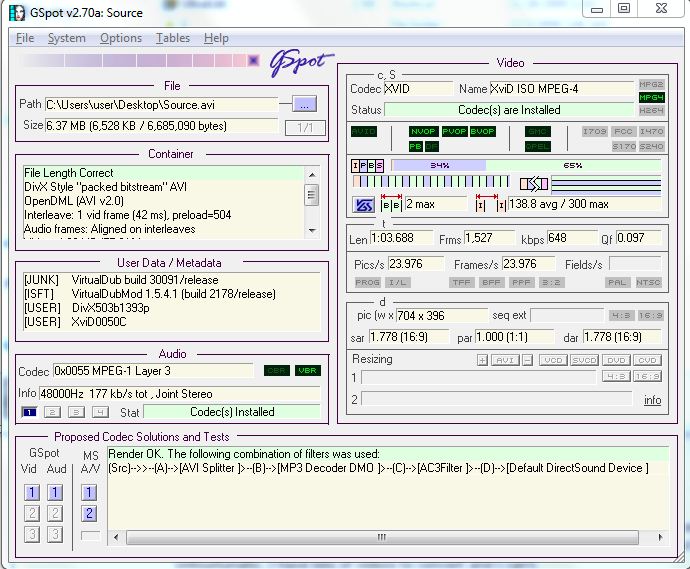
Task: Click MS A/V test button 2
Action: 89,513
